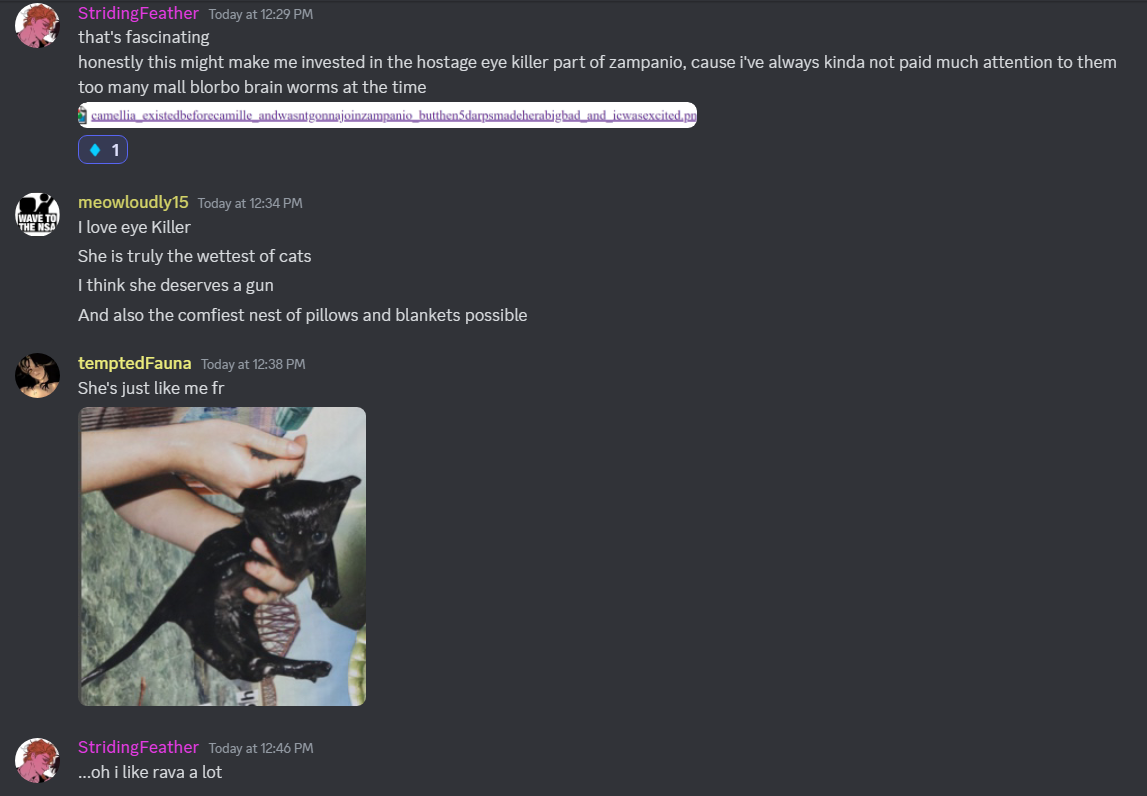Open temptedFauna's profile avatar

37,375
